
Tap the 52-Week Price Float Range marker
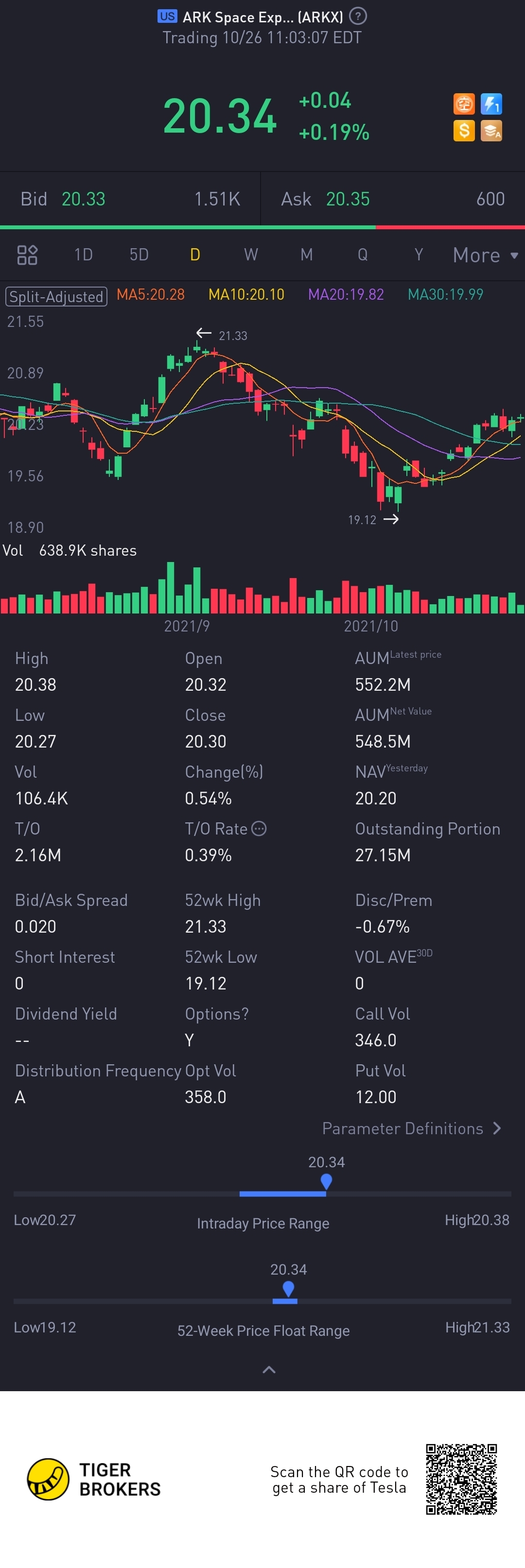coord(289,1289)
